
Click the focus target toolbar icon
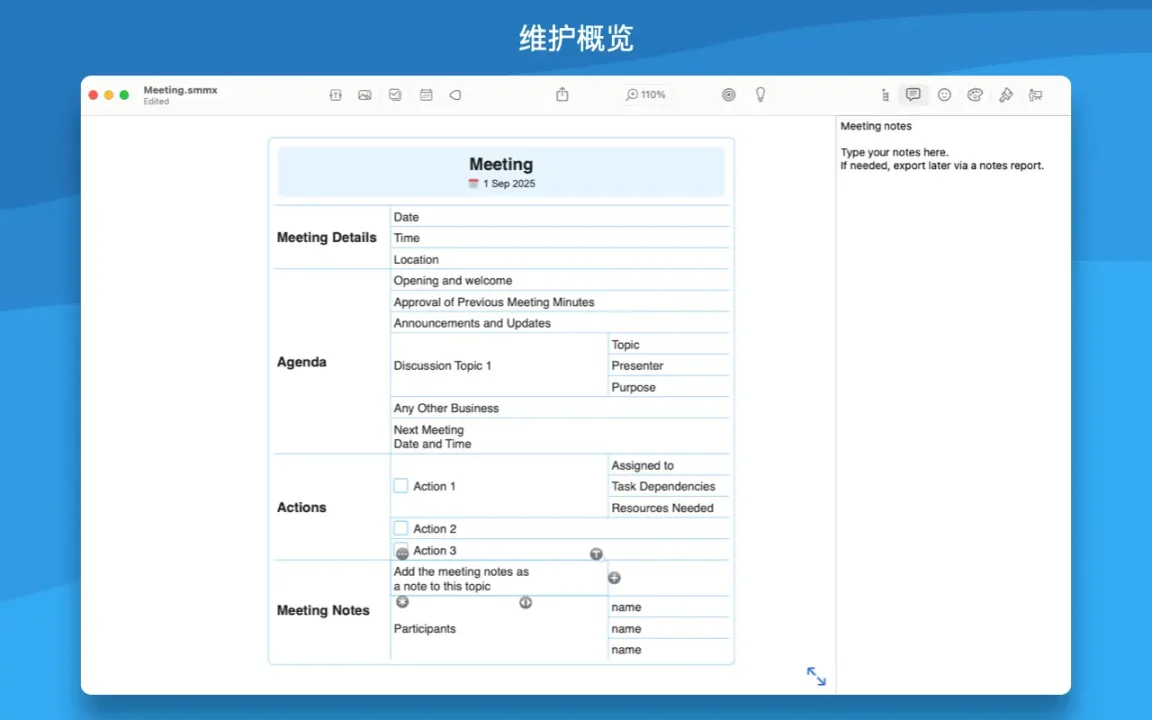tap(728, 95)
